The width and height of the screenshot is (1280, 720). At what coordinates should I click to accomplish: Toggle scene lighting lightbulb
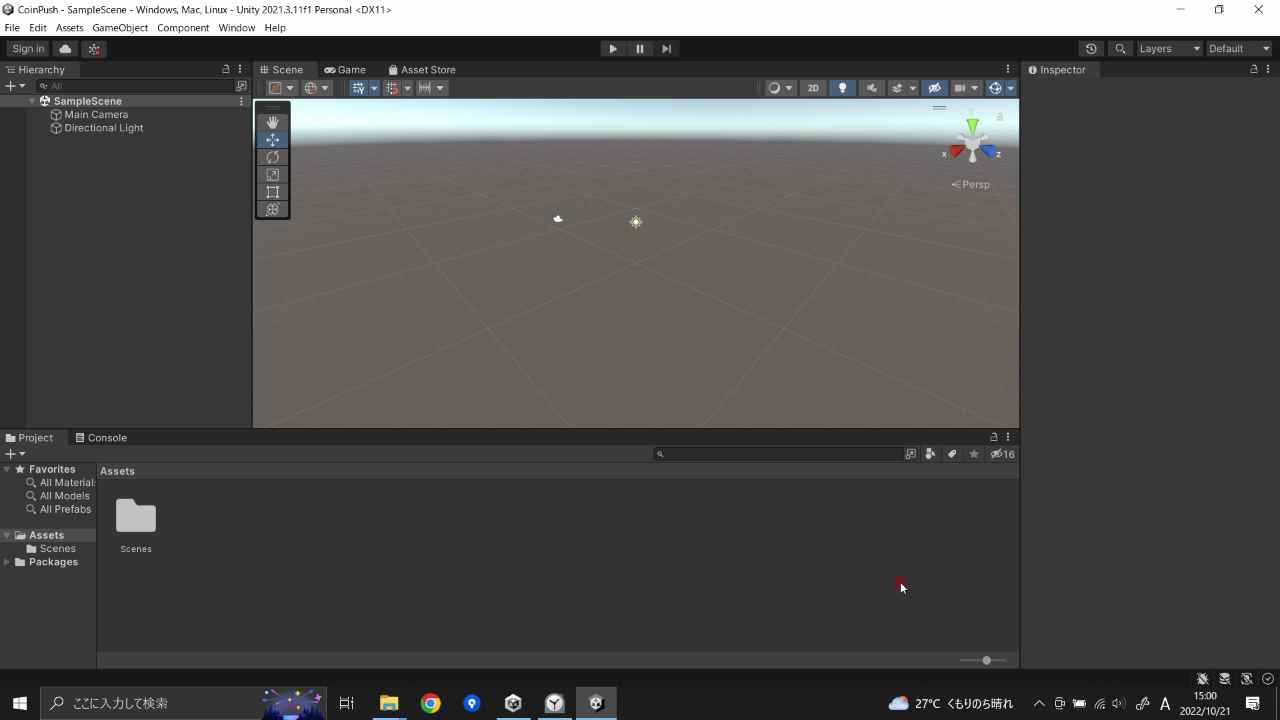coord(842,88)
